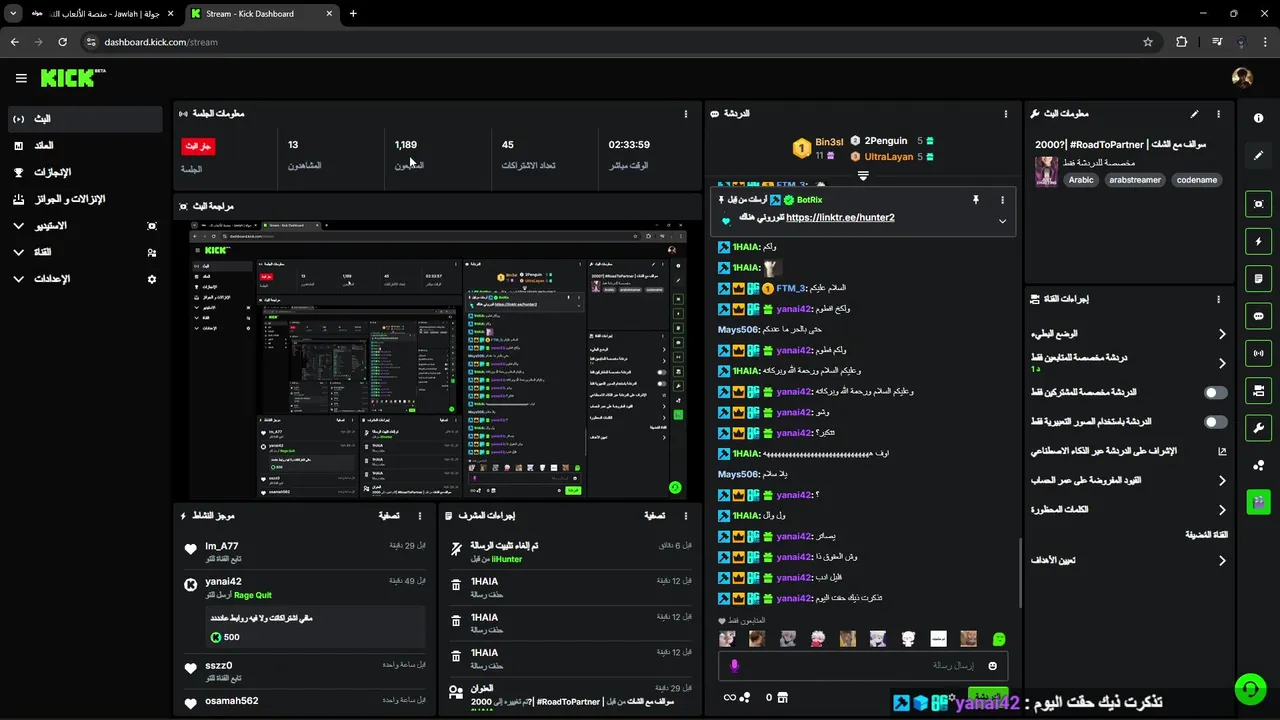This screenshot has width=1280, height=720.
Task: Open the الوضع البطيء slow mode option
Action: point(1130,334)
